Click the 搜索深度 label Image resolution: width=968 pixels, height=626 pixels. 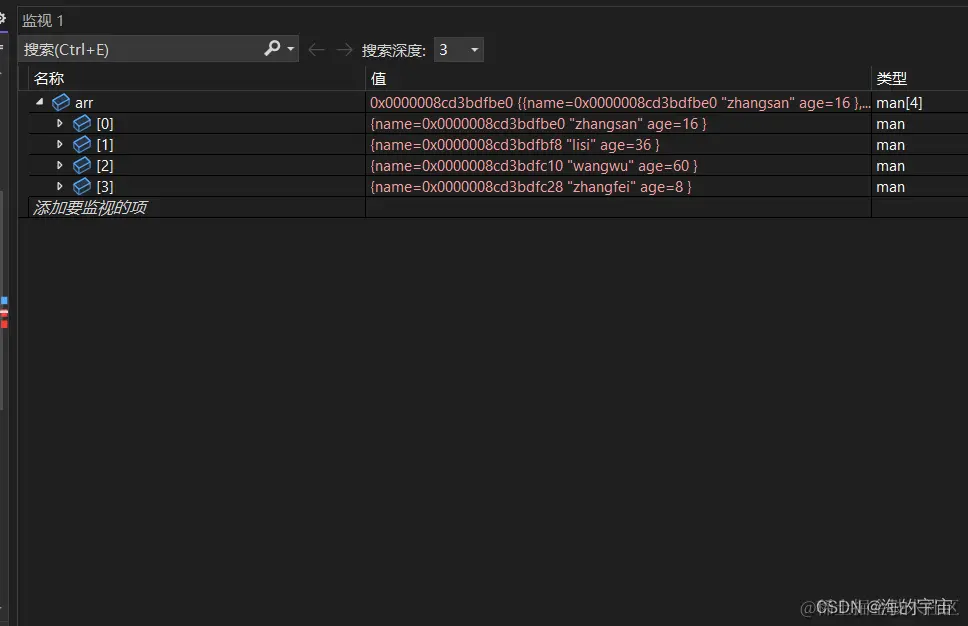point(394,51)
